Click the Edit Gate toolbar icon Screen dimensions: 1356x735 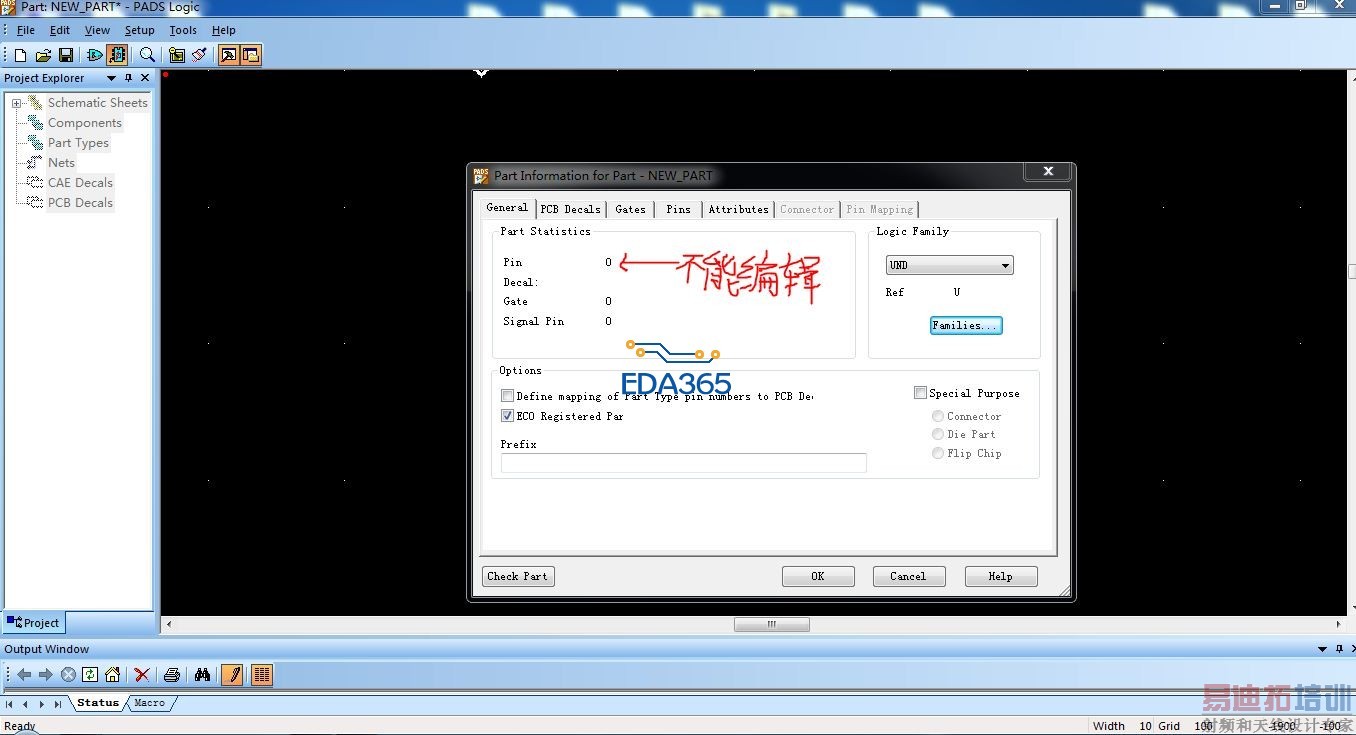[x=95, y=55]
